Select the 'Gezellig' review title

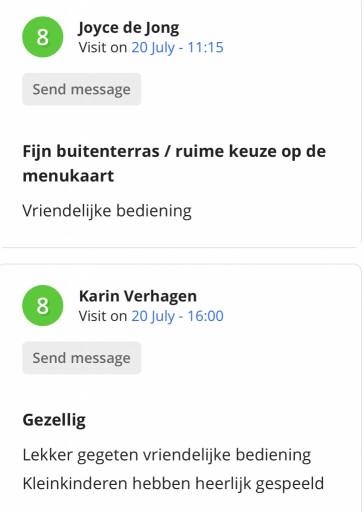coord(54,420)
